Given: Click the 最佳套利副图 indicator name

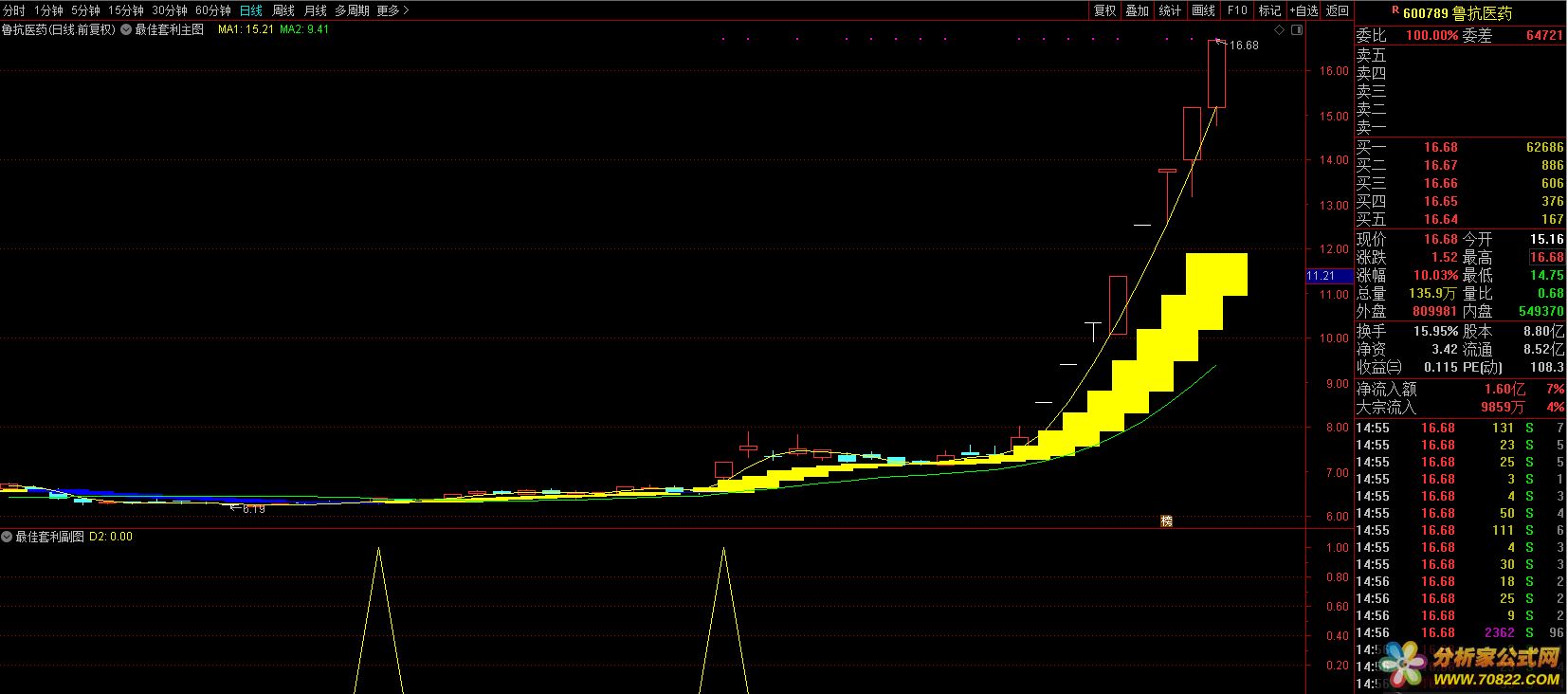Looking at the screenshot, I should coord(49,537).
